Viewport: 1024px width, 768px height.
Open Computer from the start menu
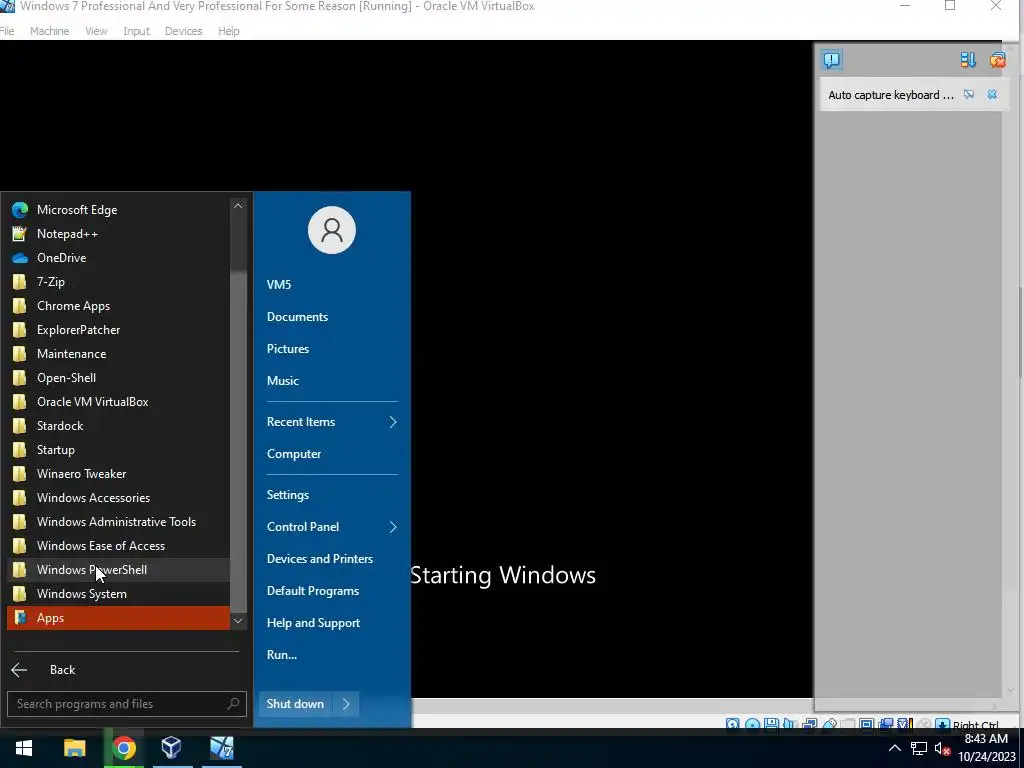click(332, 454)
